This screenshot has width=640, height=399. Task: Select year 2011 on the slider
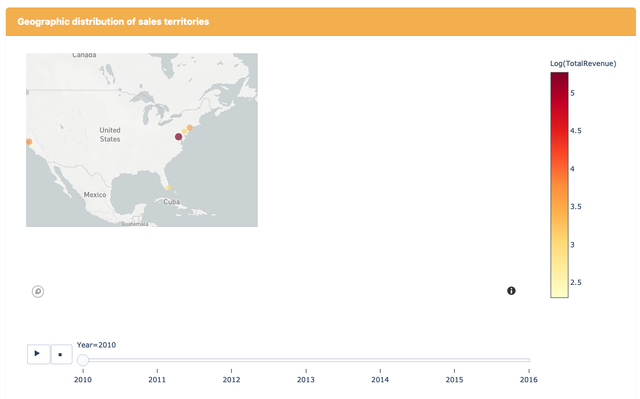[157, 379]
